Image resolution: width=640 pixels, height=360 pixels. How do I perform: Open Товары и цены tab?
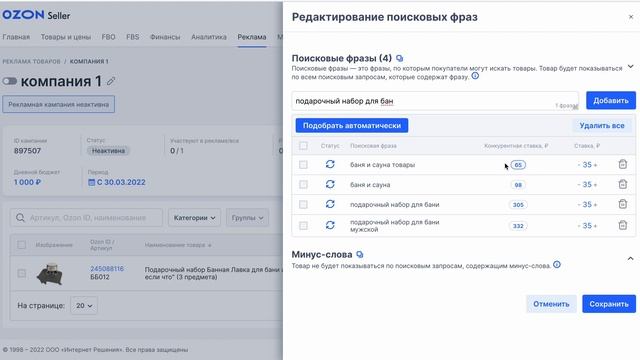coord(66,37)
